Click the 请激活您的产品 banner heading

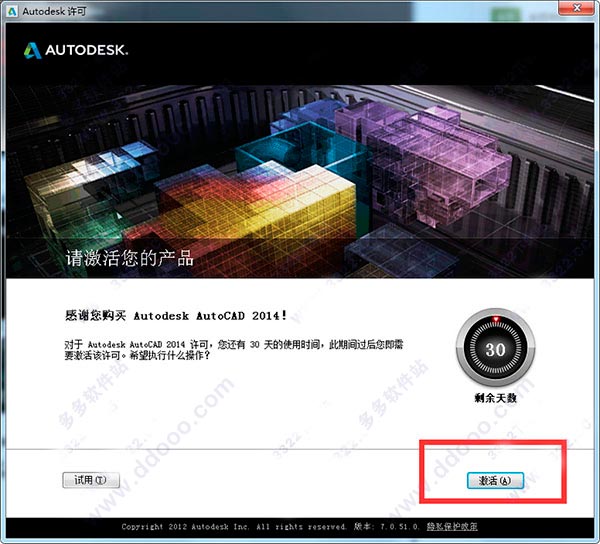tap(129, 258)
